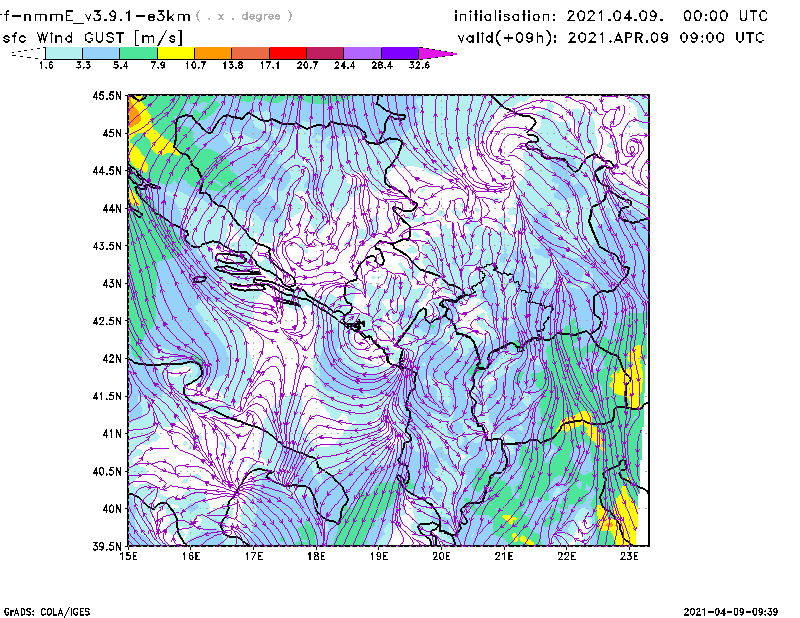The height and width of the screenshot is (618, 800).
Task: Click the '42.5N' latitude label
Action: (x=107, y=321)
